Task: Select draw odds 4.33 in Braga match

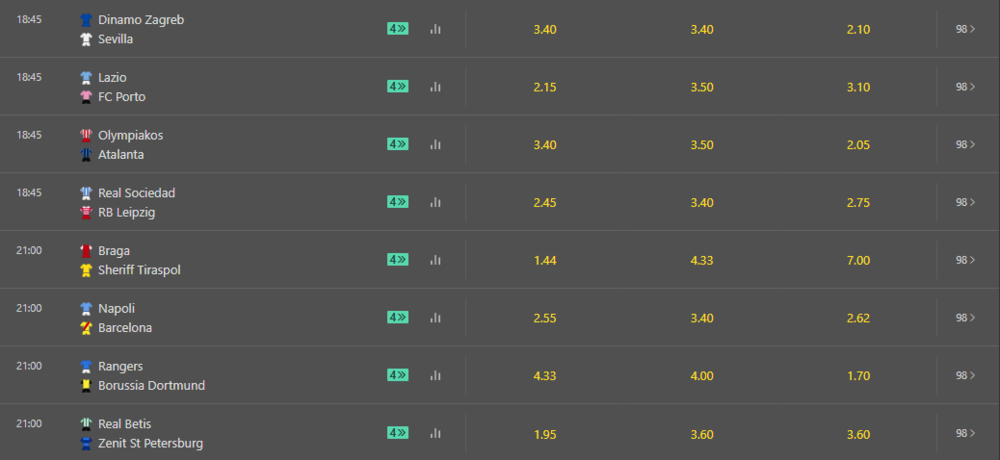Action: click(x=702, y=260)
